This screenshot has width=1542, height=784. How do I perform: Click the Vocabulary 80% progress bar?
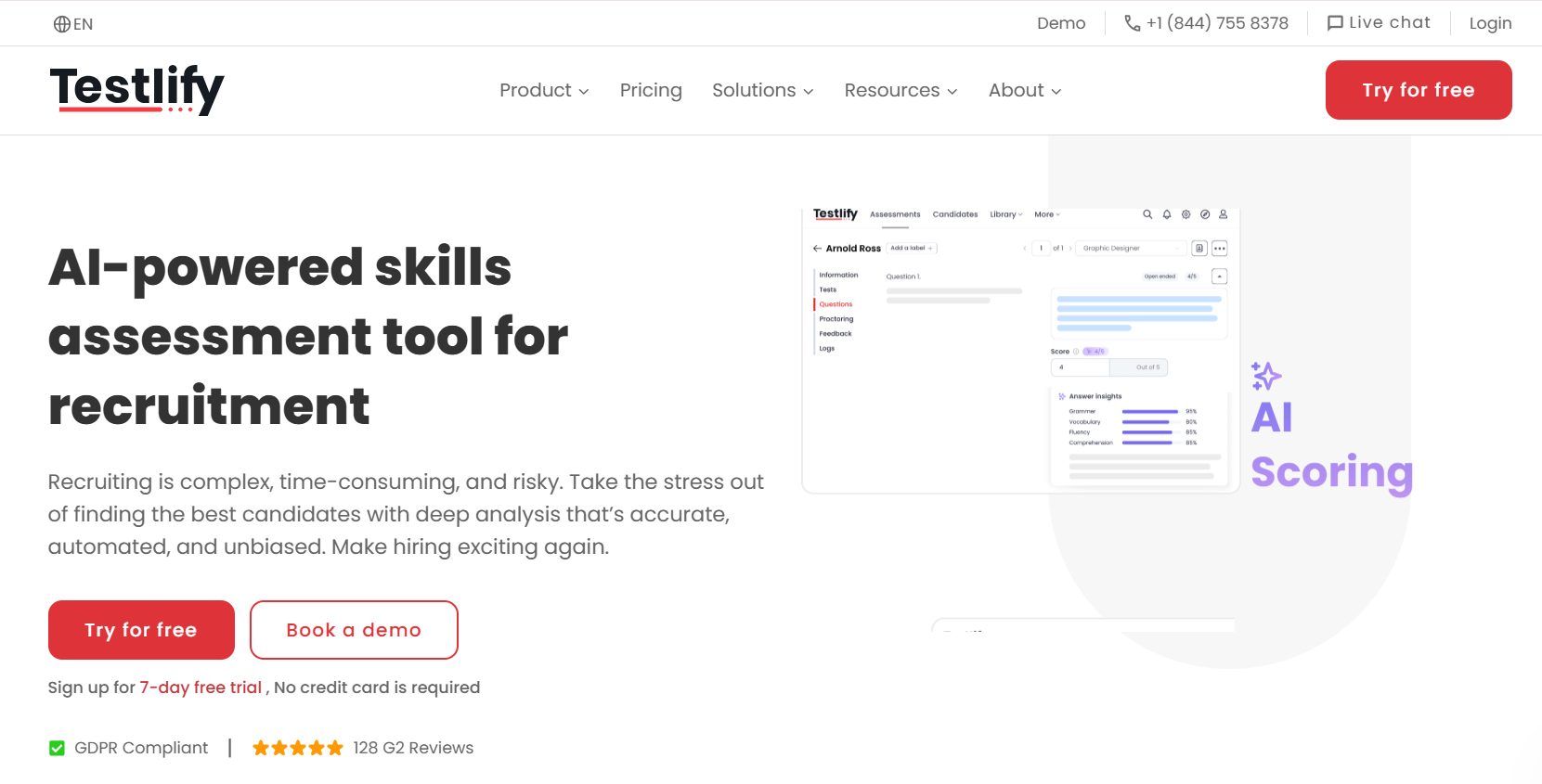1150,422
